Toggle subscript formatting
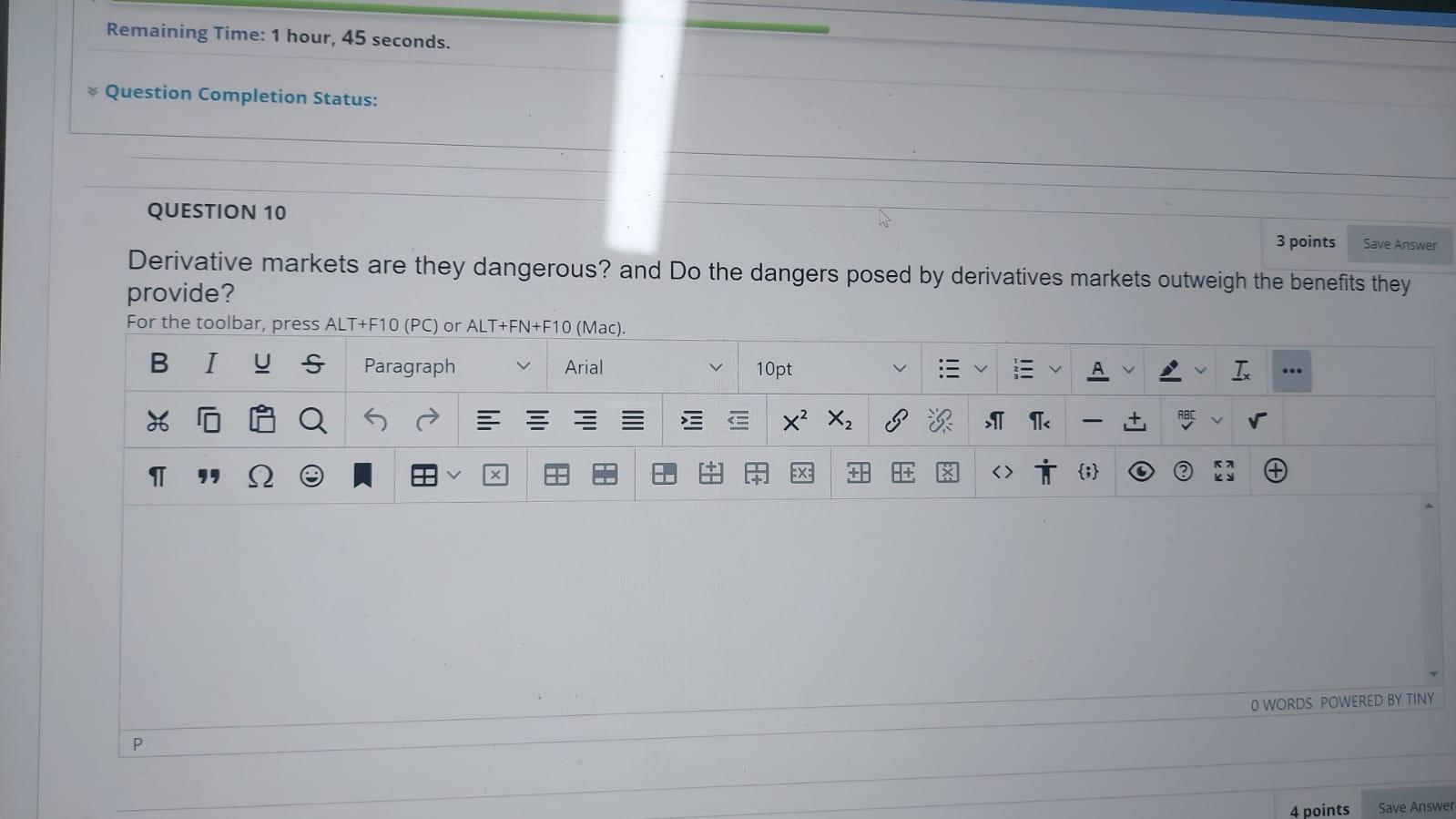This screenshot has height=819, width=1456. coord(840,420)
